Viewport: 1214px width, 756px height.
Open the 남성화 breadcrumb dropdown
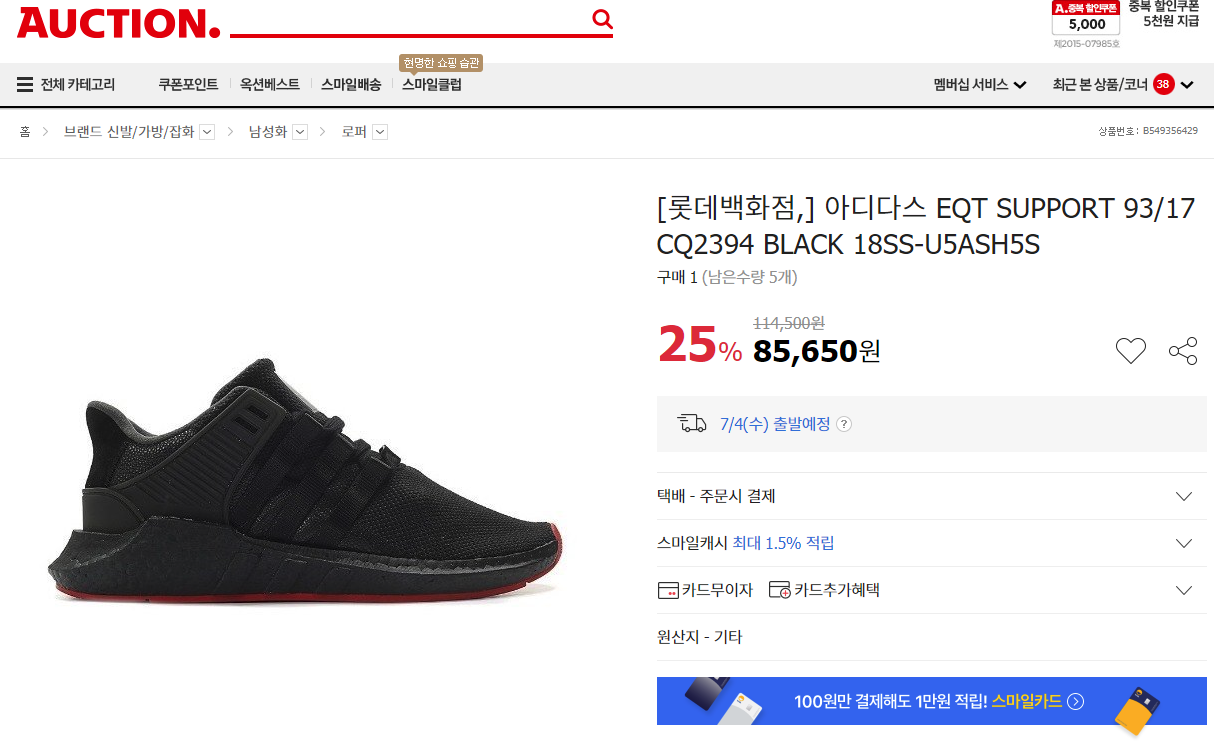299,131
